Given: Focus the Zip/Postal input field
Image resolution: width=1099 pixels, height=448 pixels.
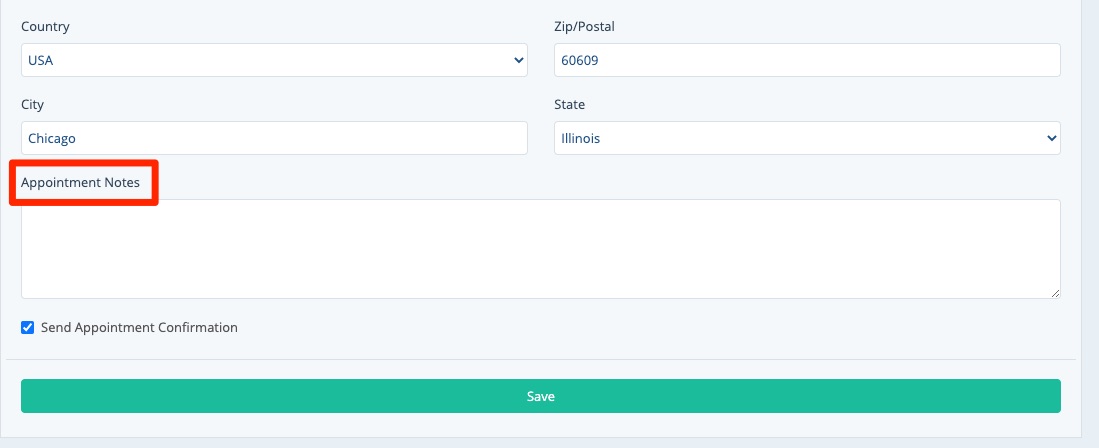Looking at the screenshot, I should (x=806, y=60).
